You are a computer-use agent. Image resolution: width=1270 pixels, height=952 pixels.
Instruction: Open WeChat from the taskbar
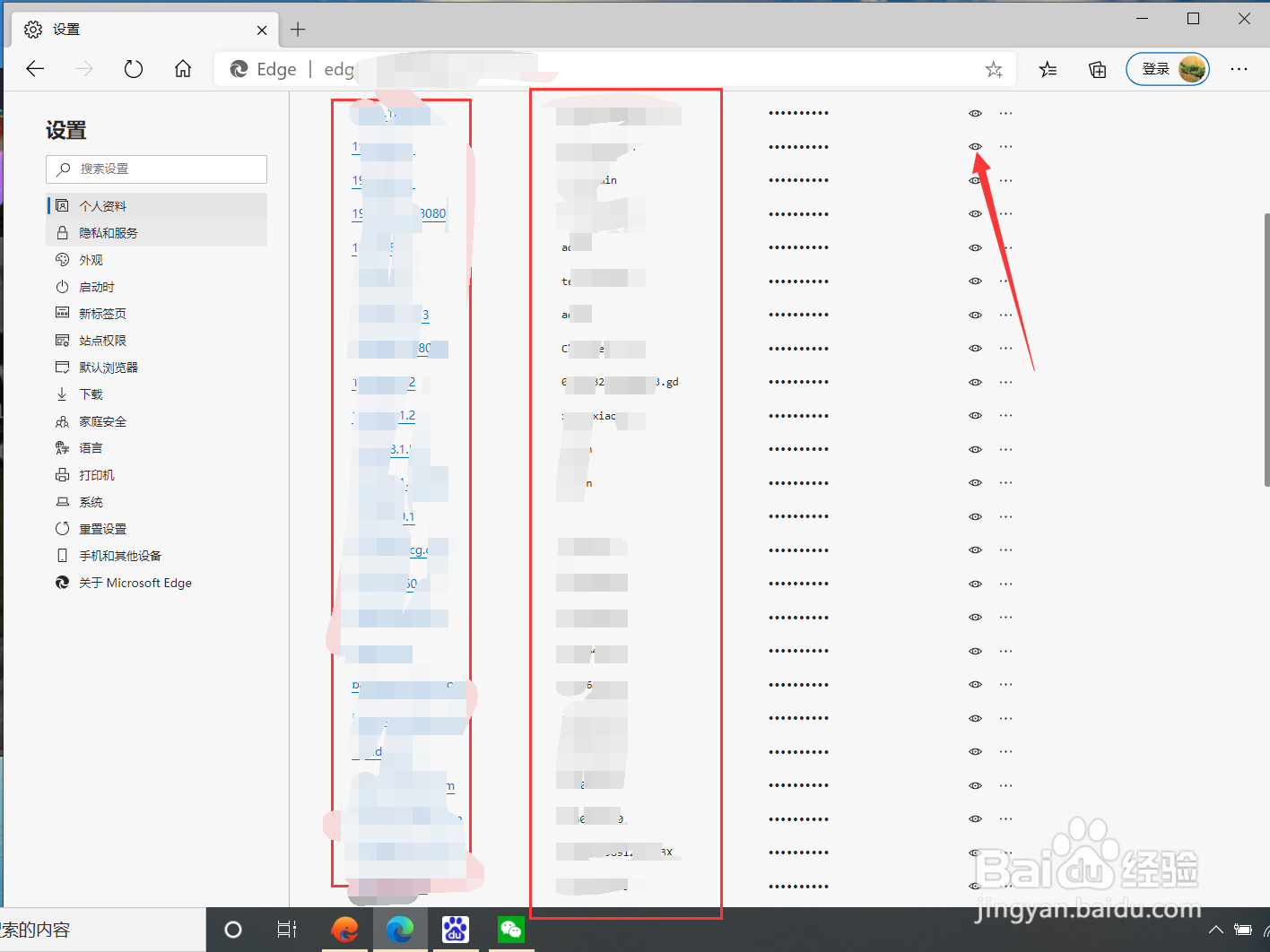[x=510, y=930]
